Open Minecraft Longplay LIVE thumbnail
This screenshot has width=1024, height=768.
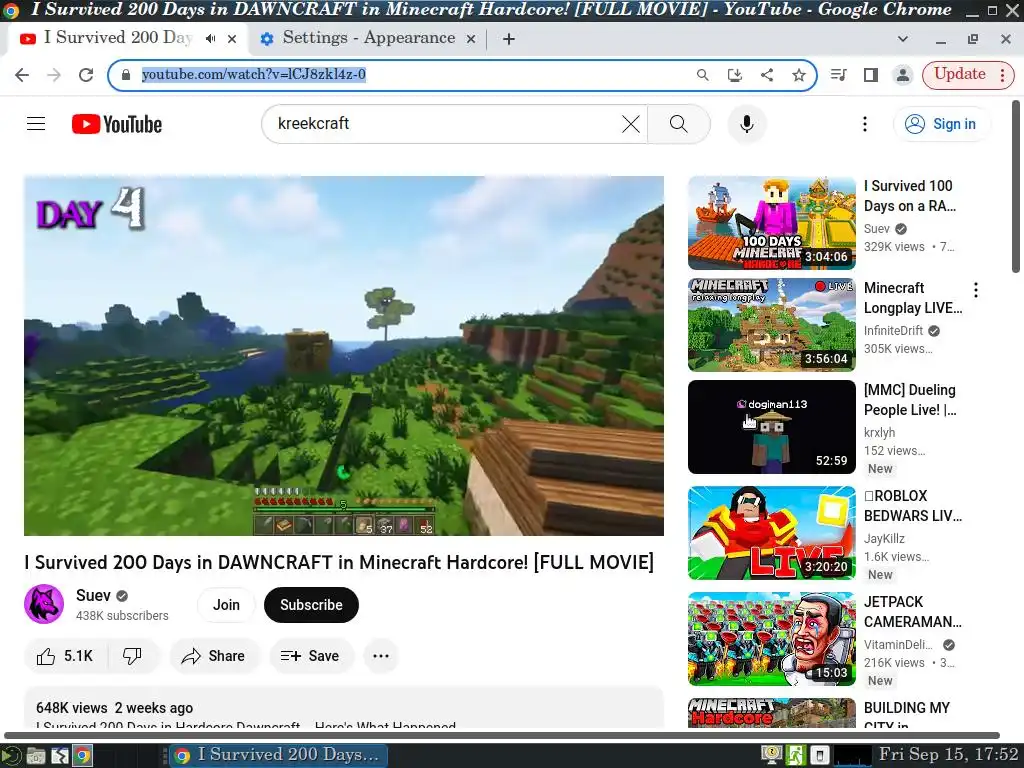click(771, 325)
